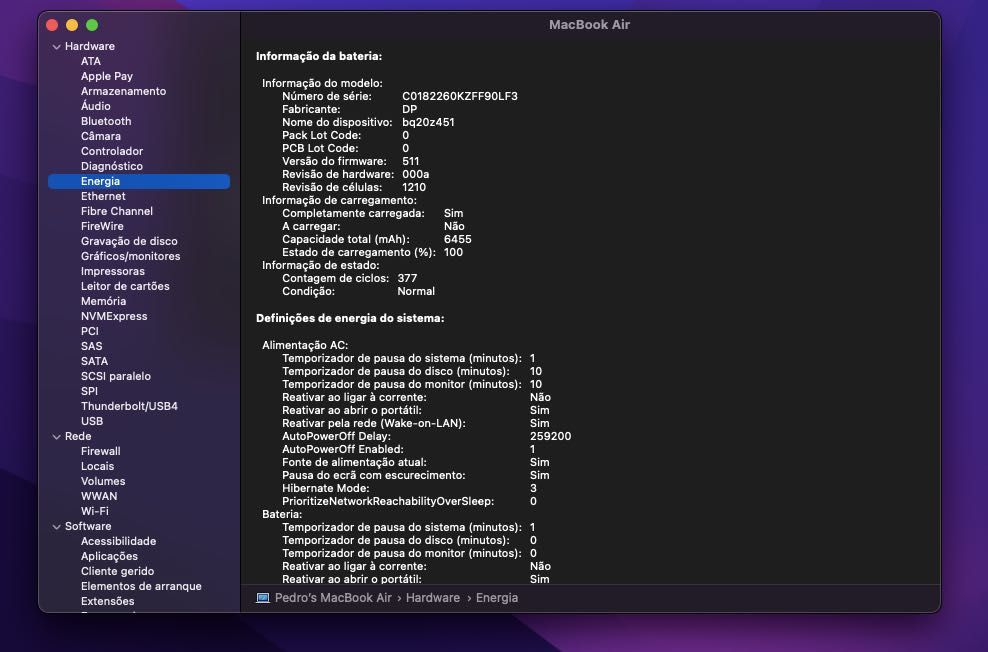Open Cliente gerido entry
Viewport: 988px width, 652px height.
click(x=117, y=571)
